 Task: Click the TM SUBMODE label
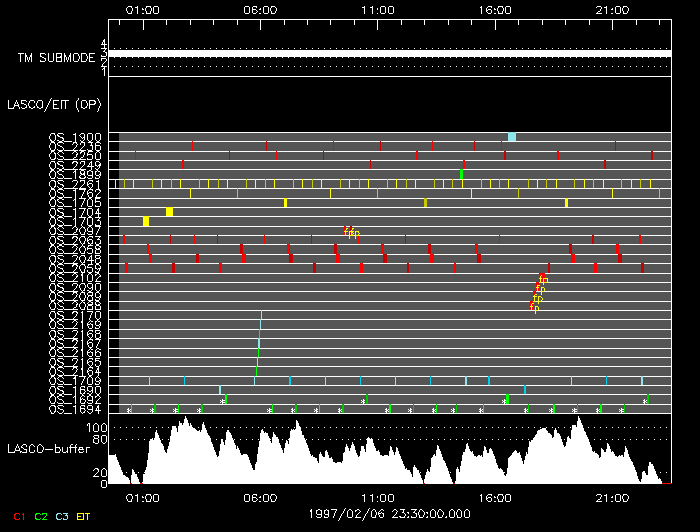click(x=55, y=58)
